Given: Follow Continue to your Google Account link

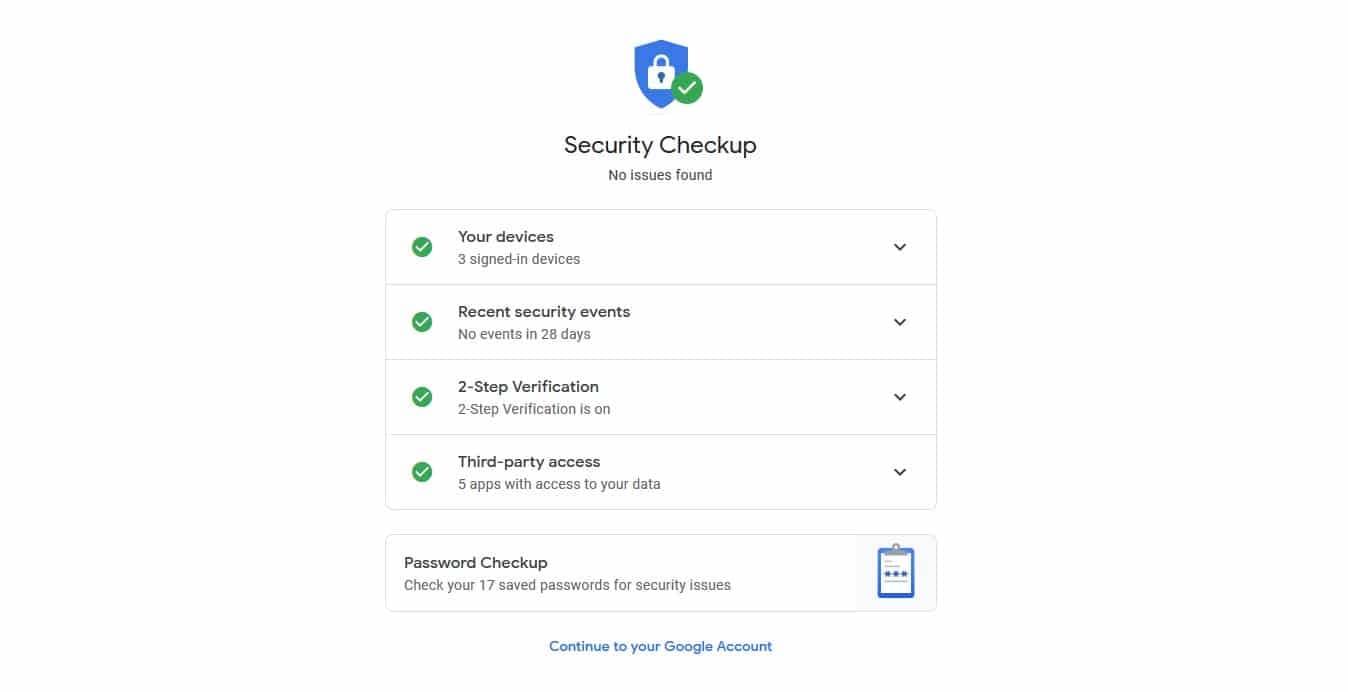Looking at the screenshot, I should (661, 646).
